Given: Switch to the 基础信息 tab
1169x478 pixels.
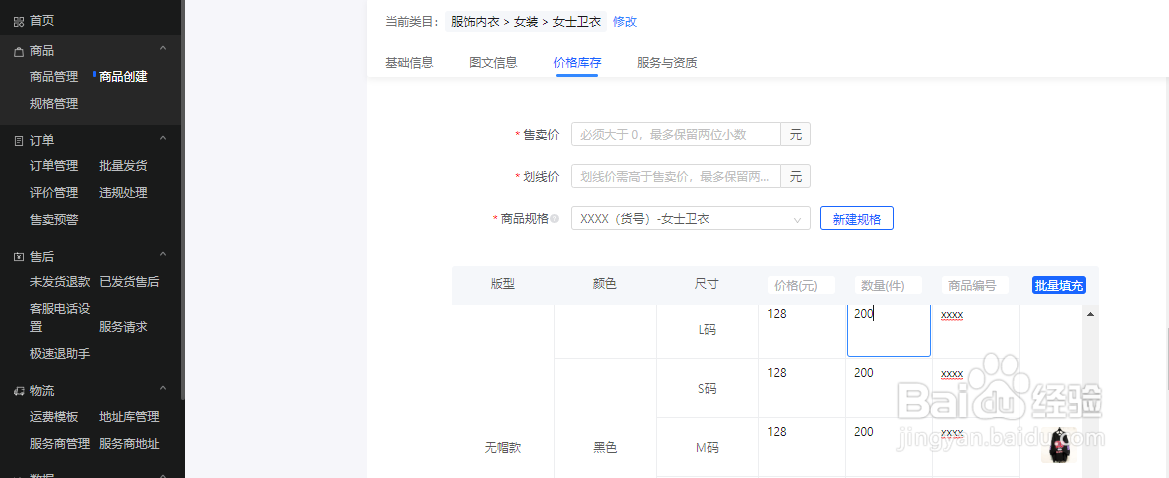Looking at the screenshot, I should point(409,63).
